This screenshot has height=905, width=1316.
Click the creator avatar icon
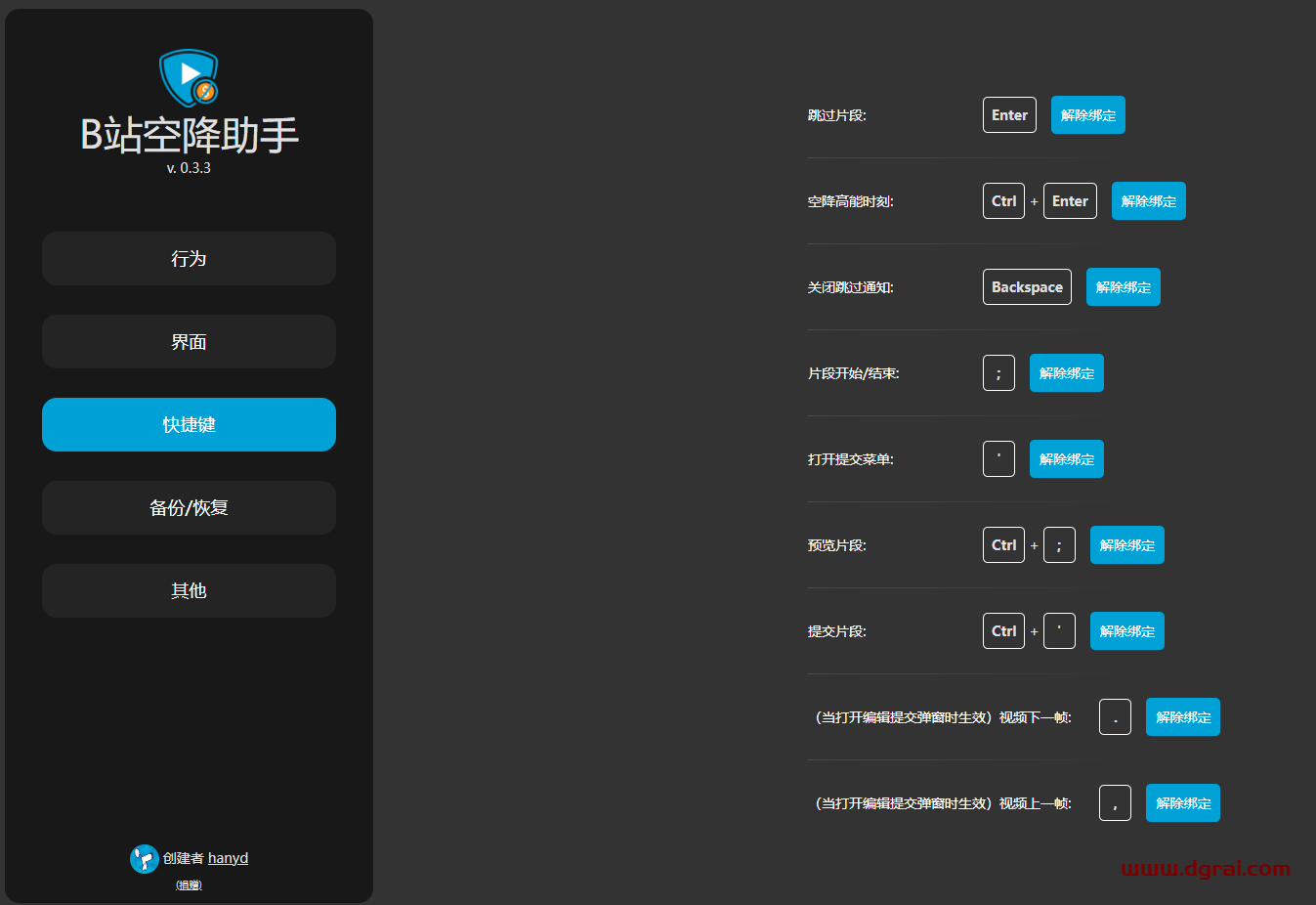pyautogui.click(x=145, y=859)
